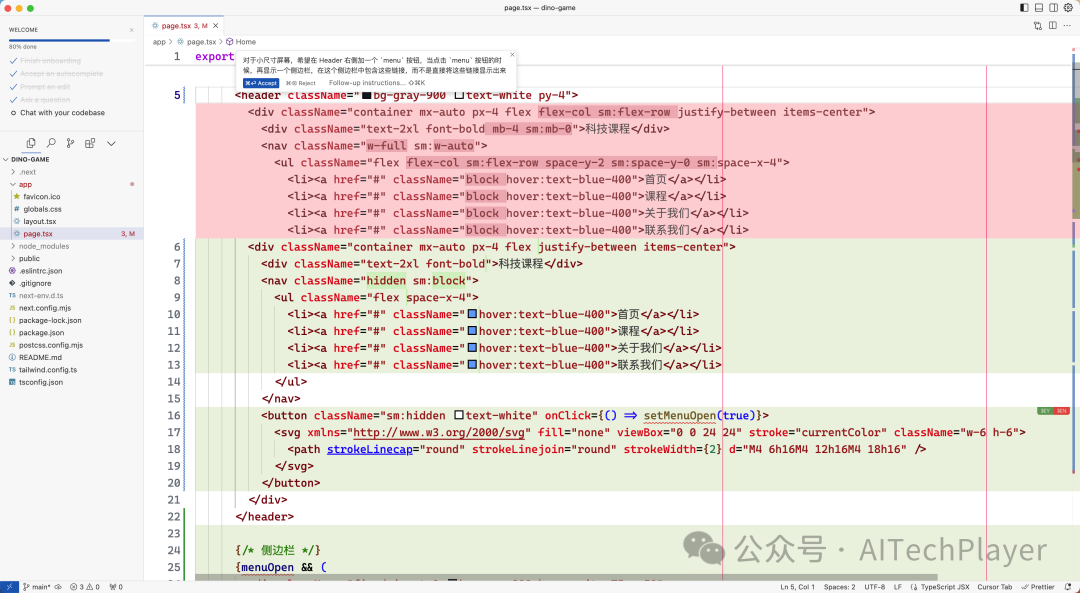Select the Explorer files icon
Viewport: 1080px width, 593px height.
click(31, 143)
